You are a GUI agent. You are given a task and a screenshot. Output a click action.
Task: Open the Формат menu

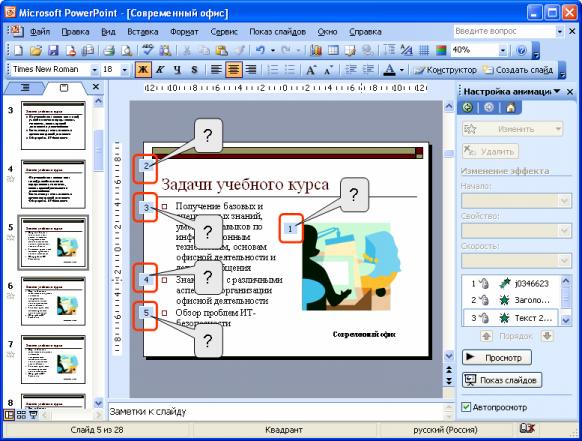tap(184, 32)
